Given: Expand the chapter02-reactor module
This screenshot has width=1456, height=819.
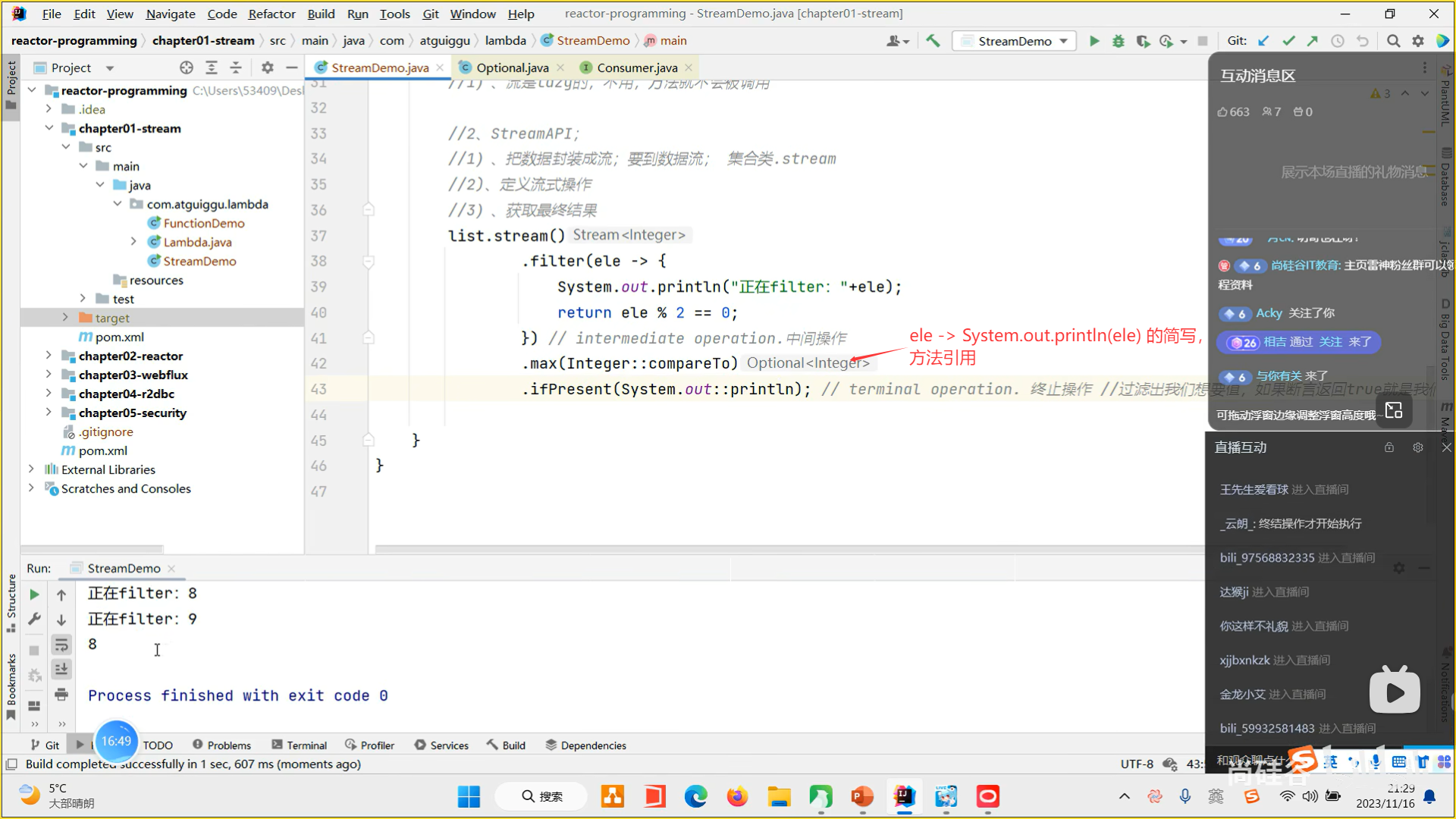Looking at the screenshot, I should (x=49, y=356).
